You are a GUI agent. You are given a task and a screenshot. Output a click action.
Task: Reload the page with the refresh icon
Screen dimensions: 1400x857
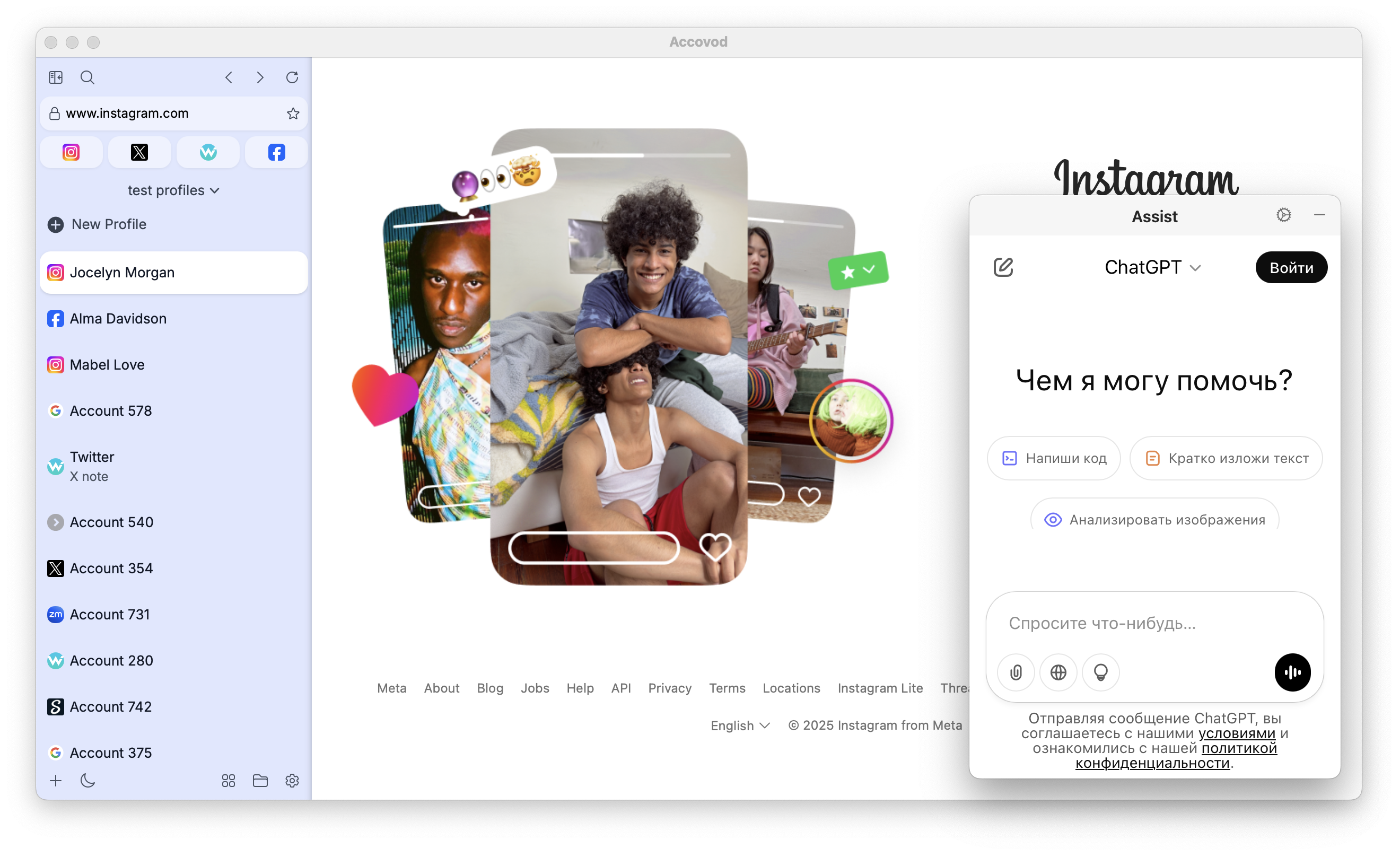tap(292, 77)
